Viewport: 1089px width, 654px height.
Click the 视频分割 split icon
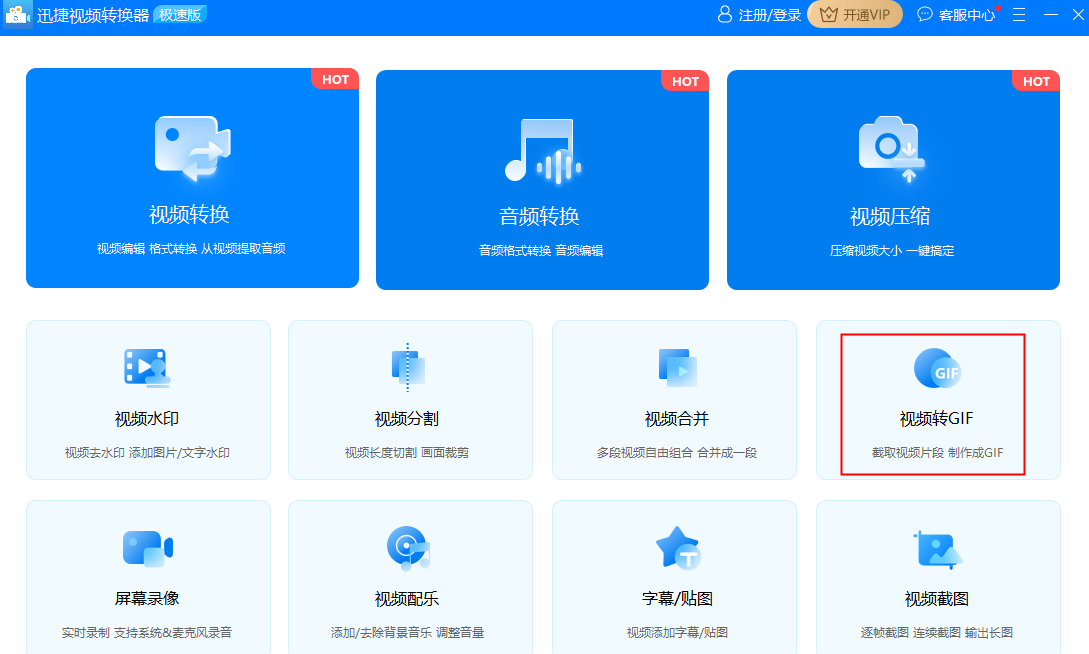point(408,367)
